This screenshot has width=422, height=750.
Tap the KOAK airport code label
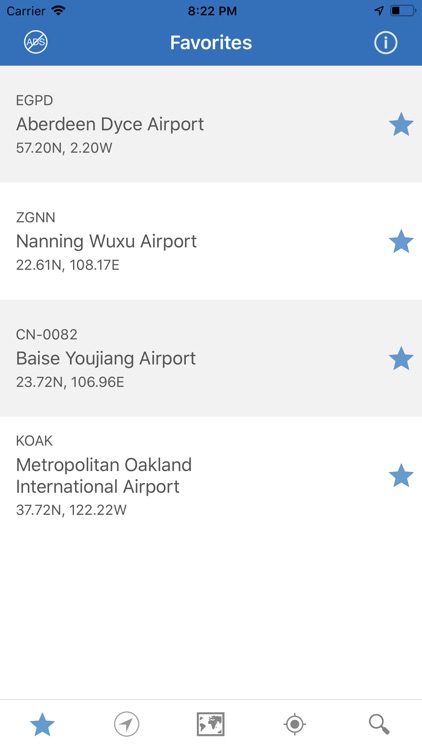click(34, 441)
